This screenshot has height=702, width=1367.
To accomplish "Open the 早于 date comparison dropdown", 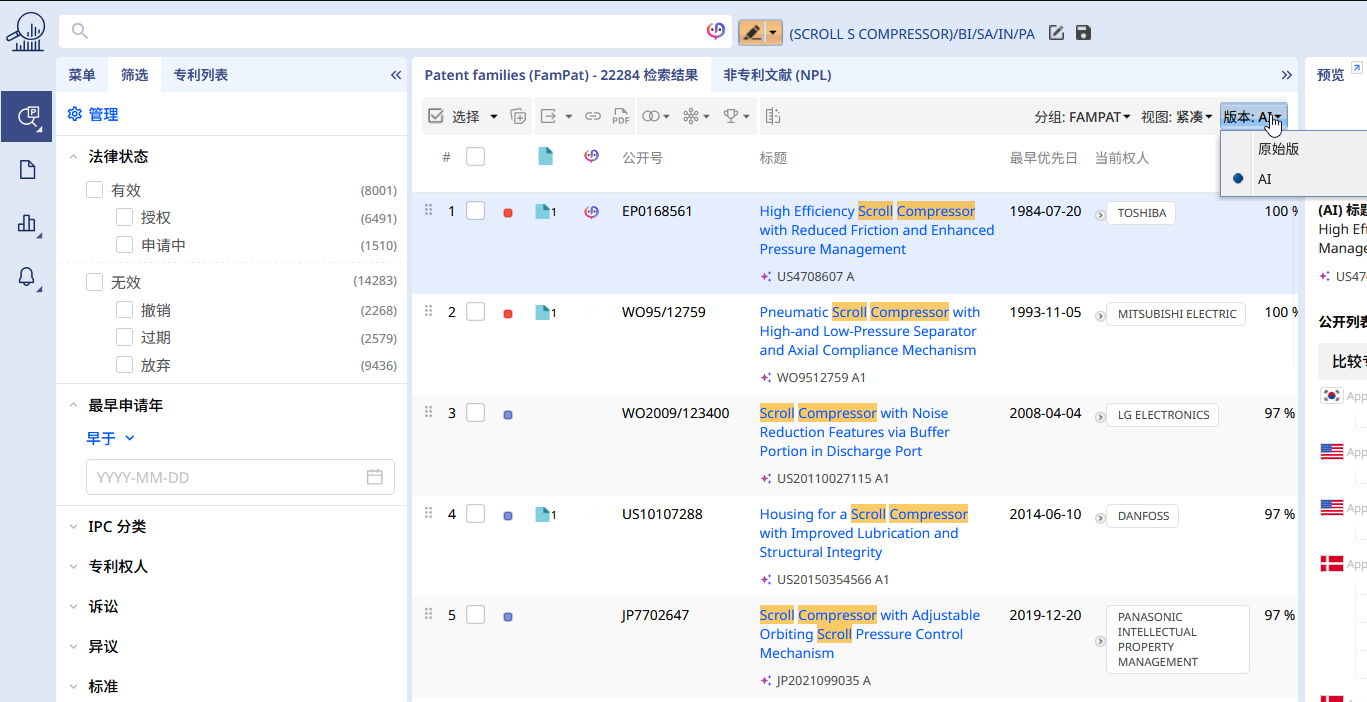I will point(110,438).
